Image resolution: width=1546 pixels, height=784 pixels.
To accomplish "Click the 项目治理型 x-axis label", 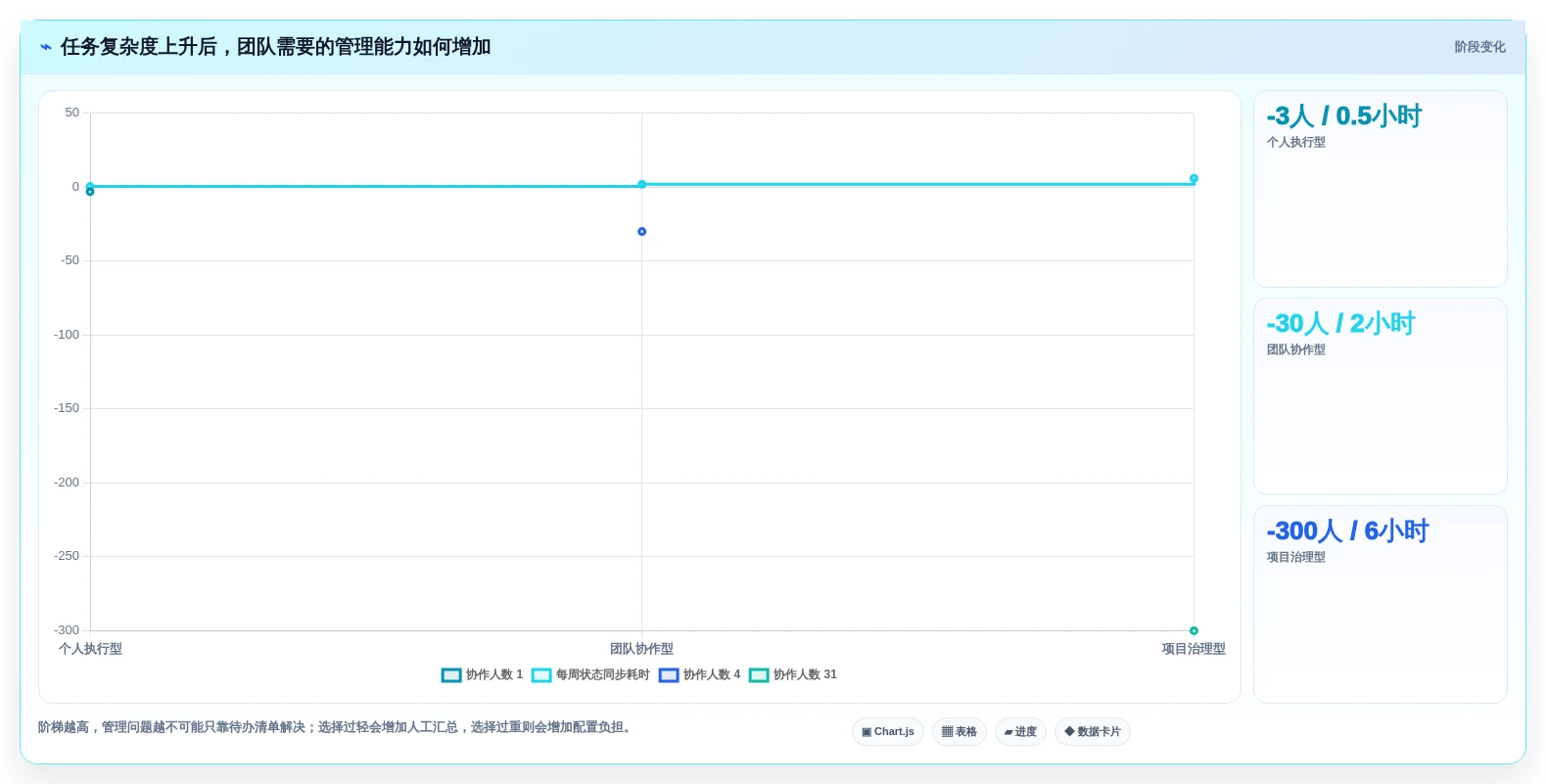I will tap(1194, 649).
